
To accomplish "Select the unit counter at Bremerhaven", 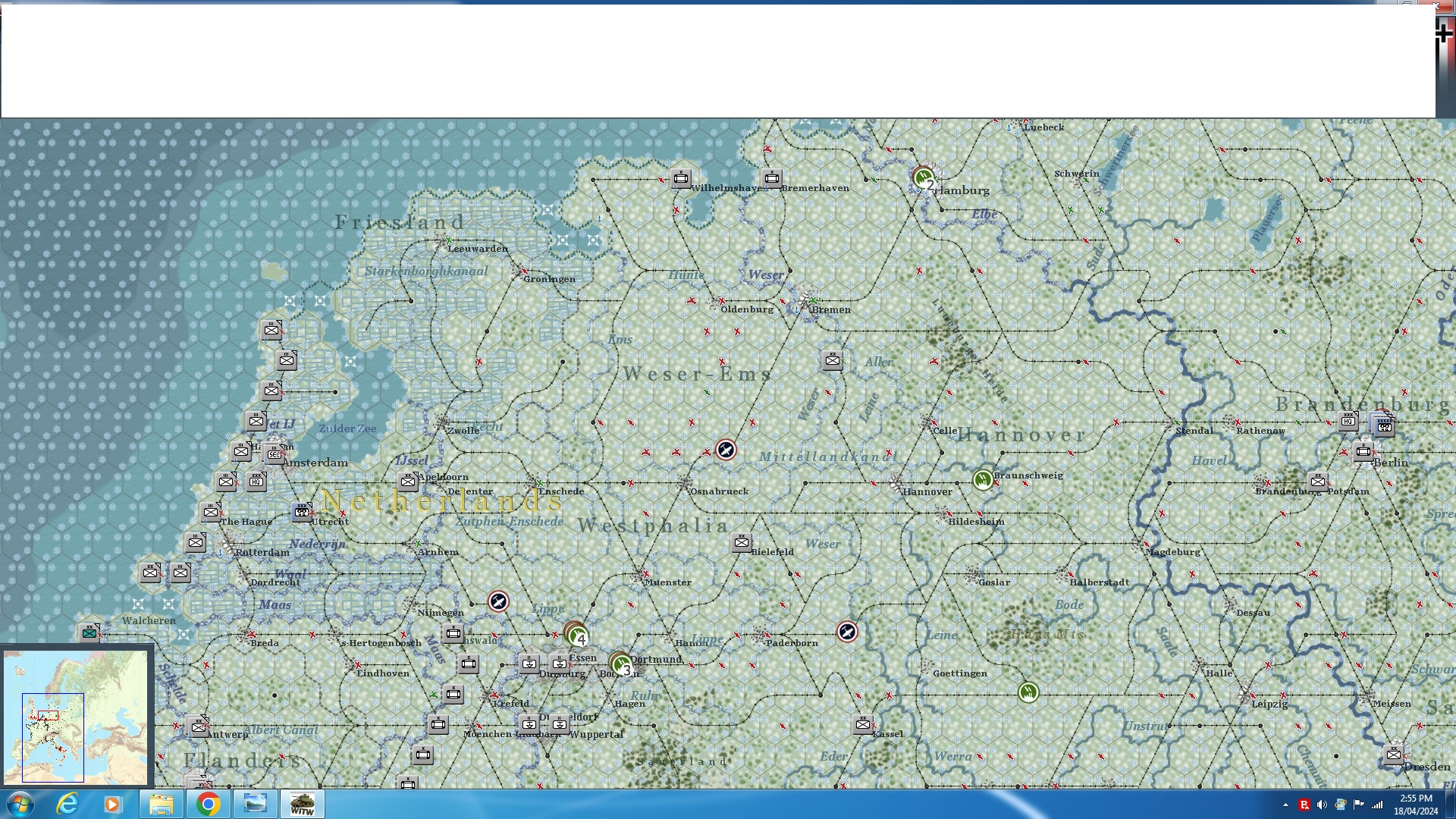I will point(771,179).
